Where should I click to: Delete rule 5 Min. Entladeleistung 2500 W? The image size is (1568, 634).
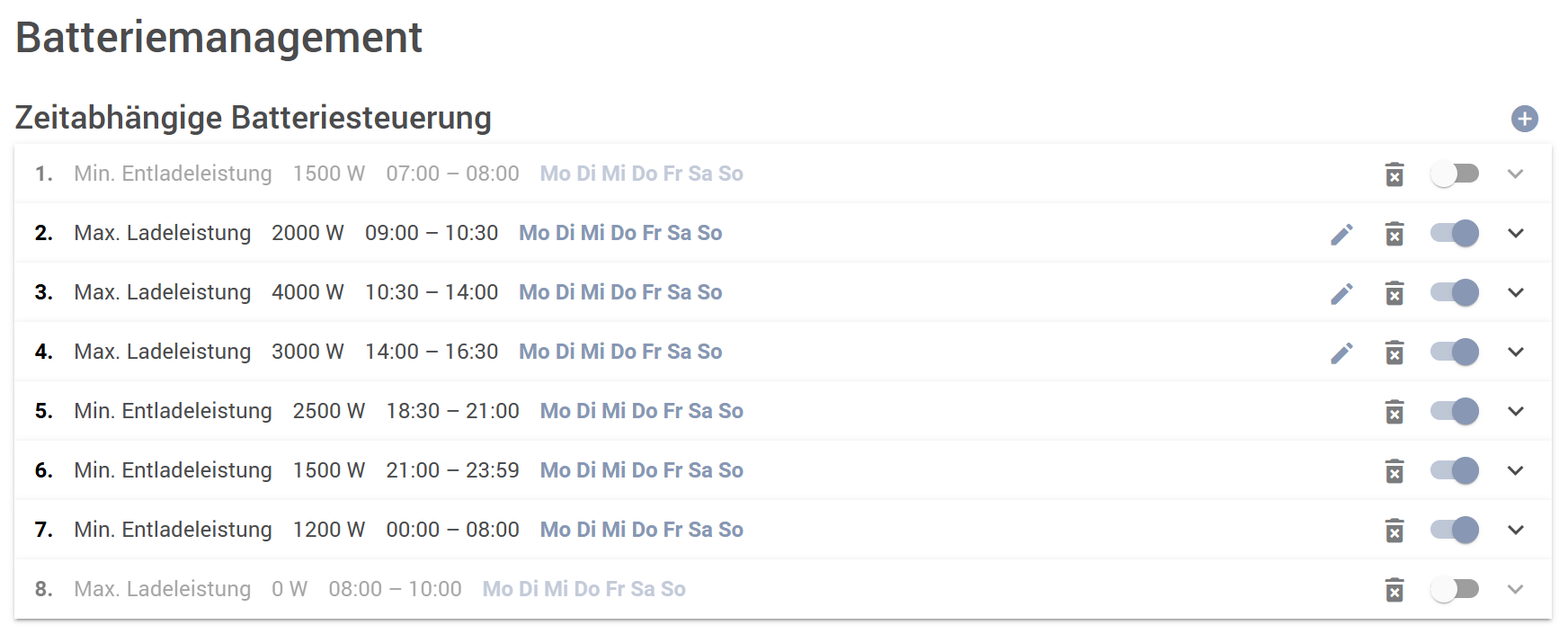click(1394, 412)
